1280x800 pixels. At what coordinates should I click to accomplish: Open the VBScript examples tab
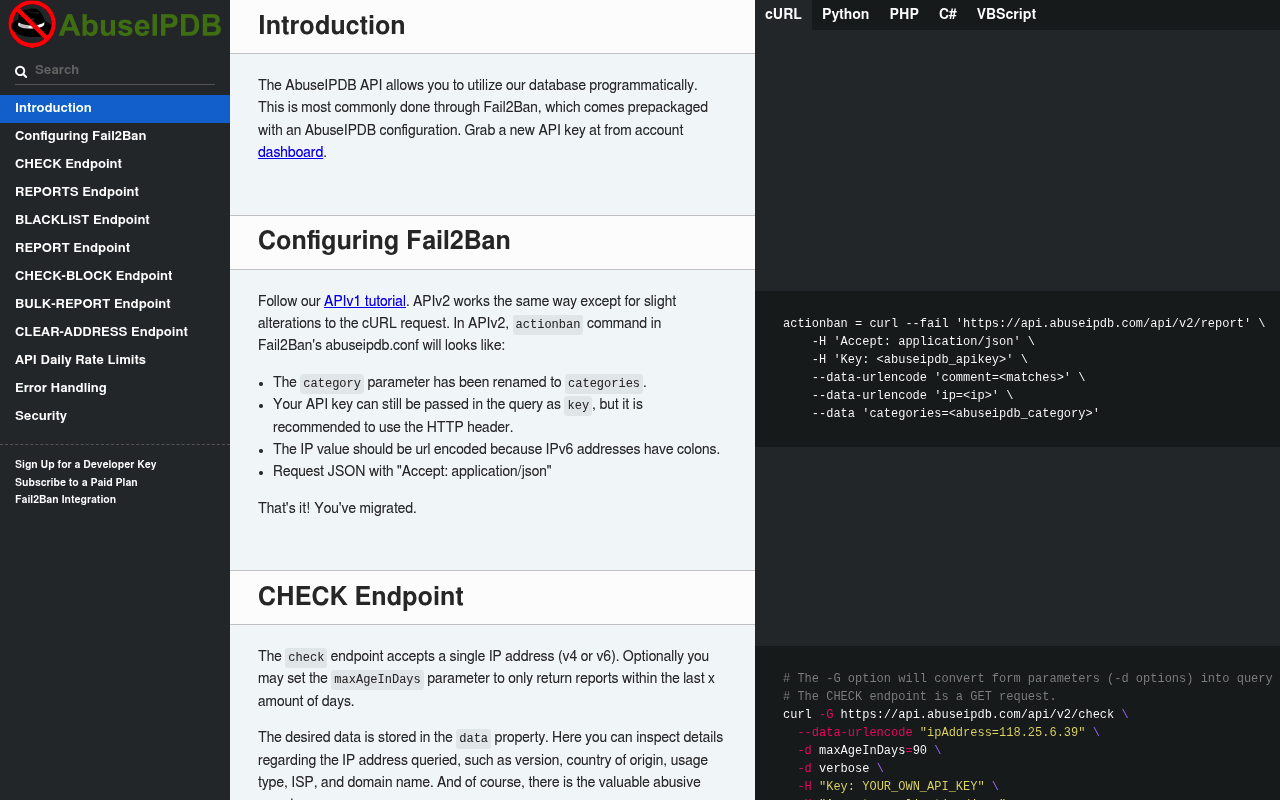(1006, 14)
